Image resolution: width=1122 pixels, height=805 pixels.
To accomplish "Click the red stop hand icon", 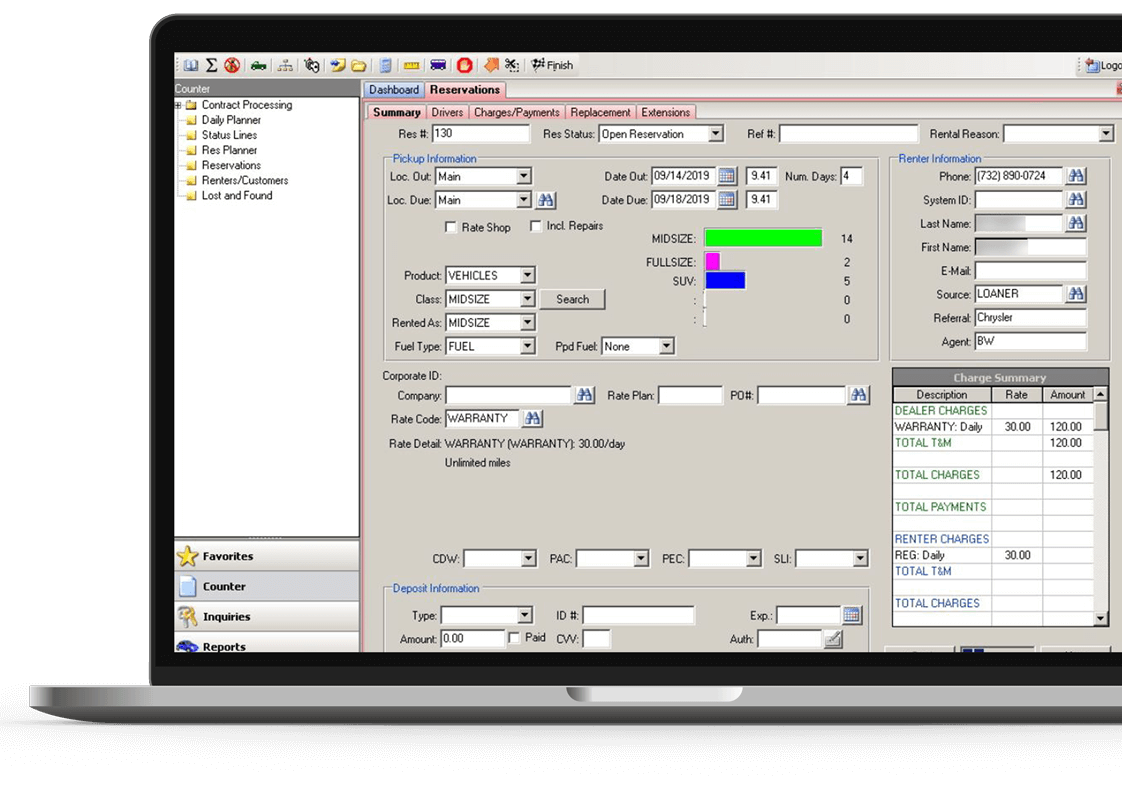I will pyautogui.click(x=464, y=65).
